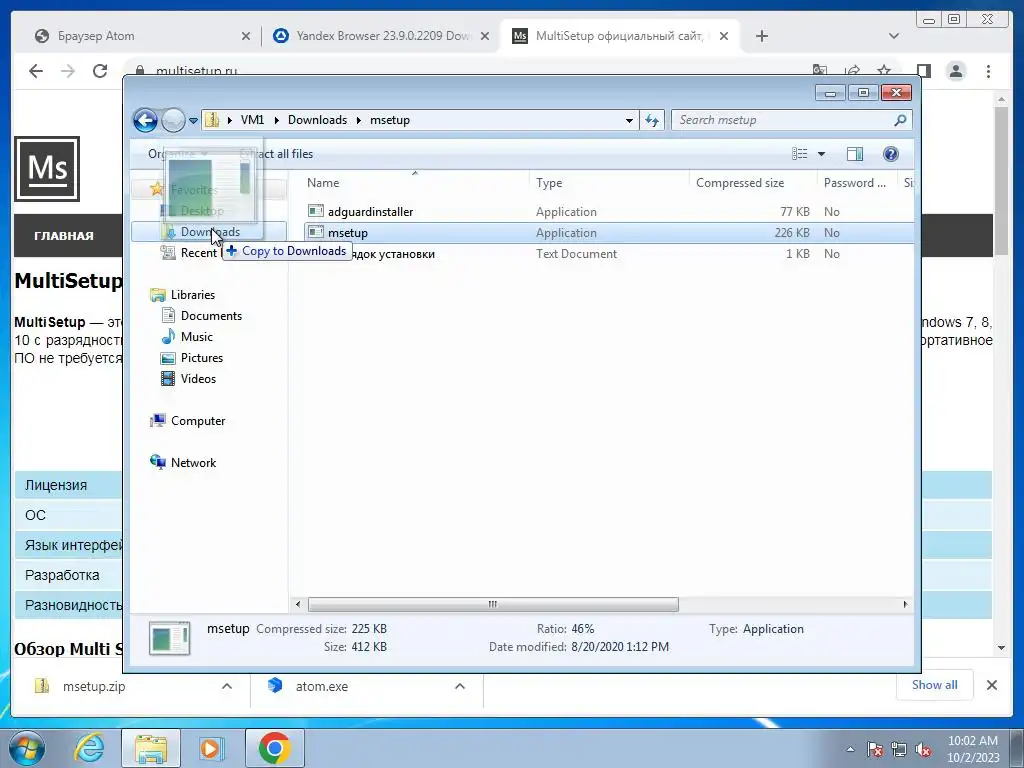Click the Explorer Forward navigation arrow
Viewport: 1024px width, 768px height.
coord(173,120)
